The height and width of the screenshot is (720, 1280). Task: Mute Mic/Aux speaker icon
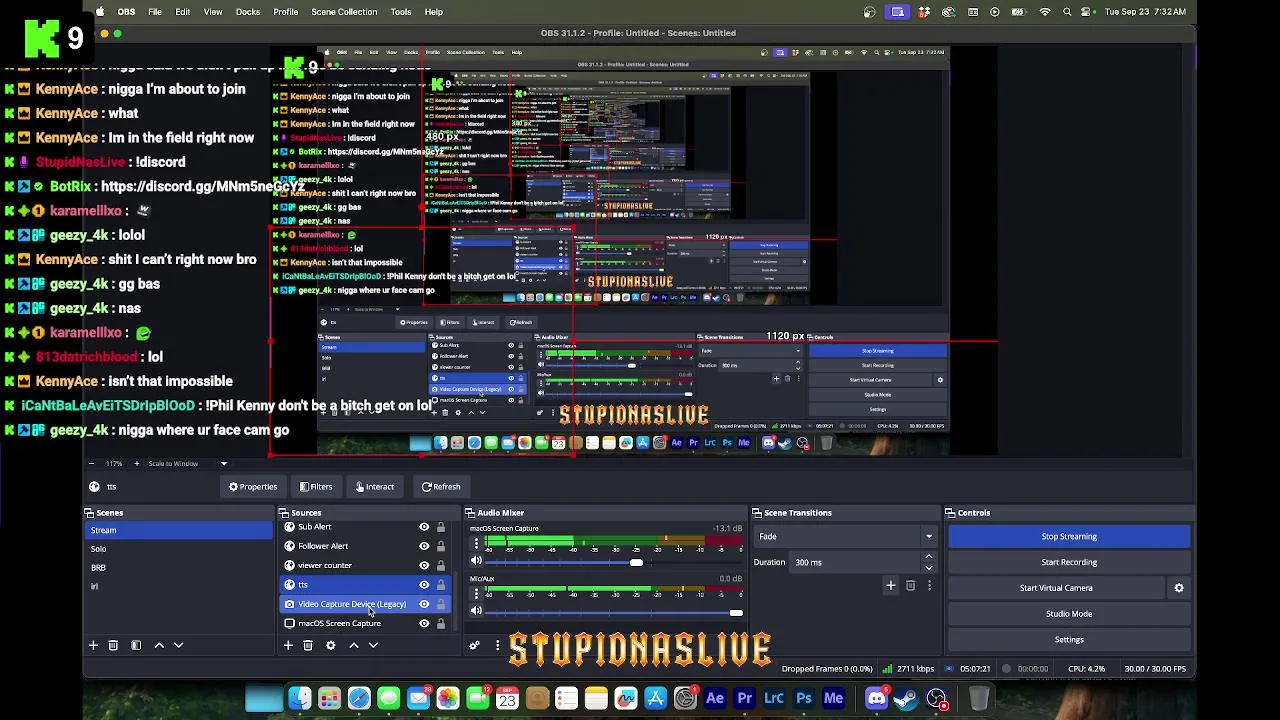click(476, 611)
